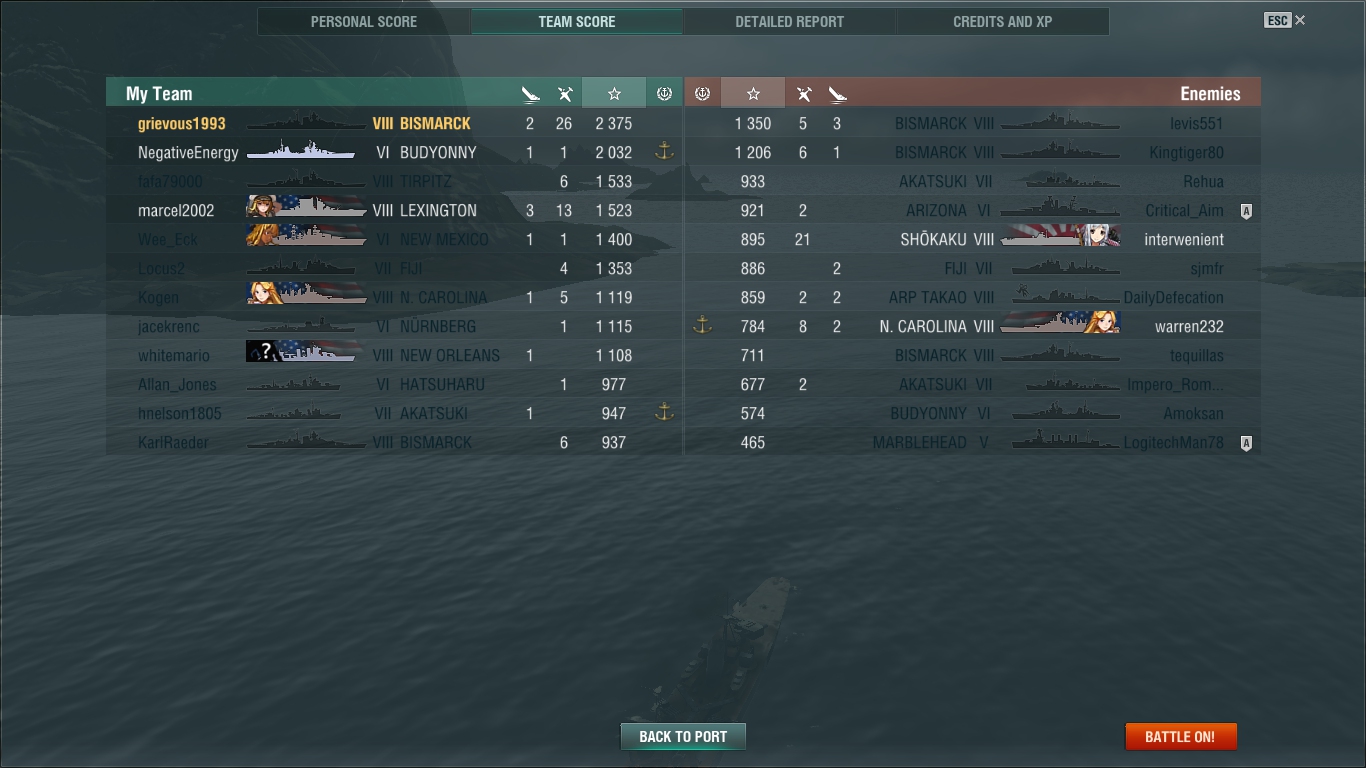Return using the Back to Port button
The height and width of the screenshot is (768, 1366).
683,737
